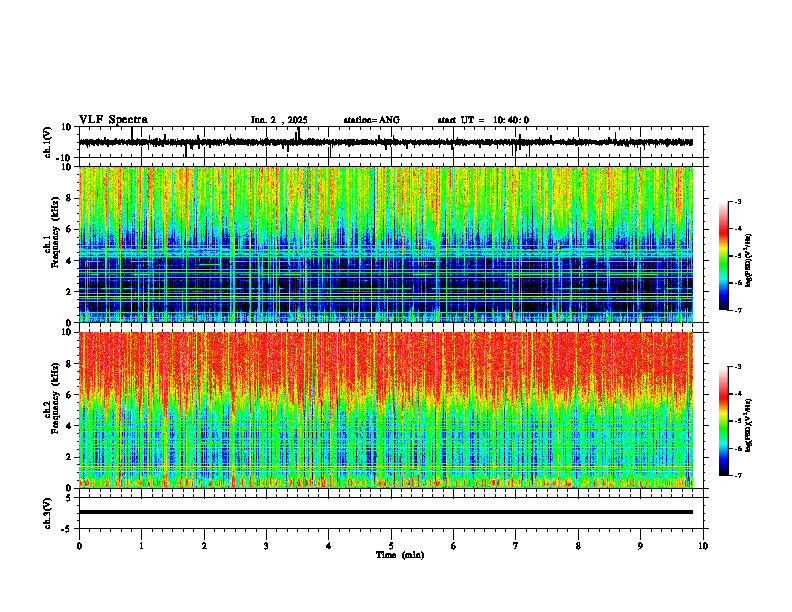Click the 6 kHz tick of ch.1 spectrogram

coord(70,230)
